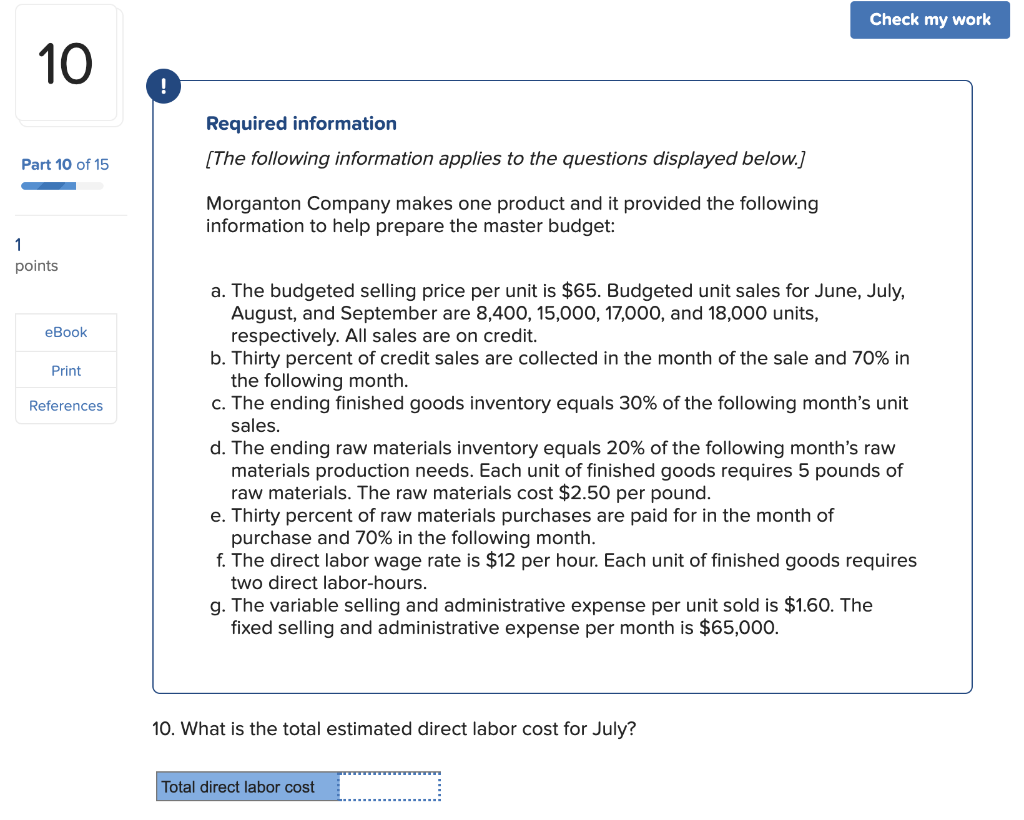
Task: Click the Total direct labor cost input field
Action: [389, 786]
